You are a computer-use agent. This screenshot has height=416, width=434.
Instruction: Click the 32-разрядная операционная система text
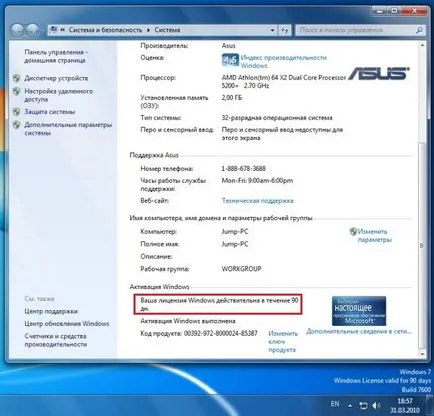(x=277, y=118)
